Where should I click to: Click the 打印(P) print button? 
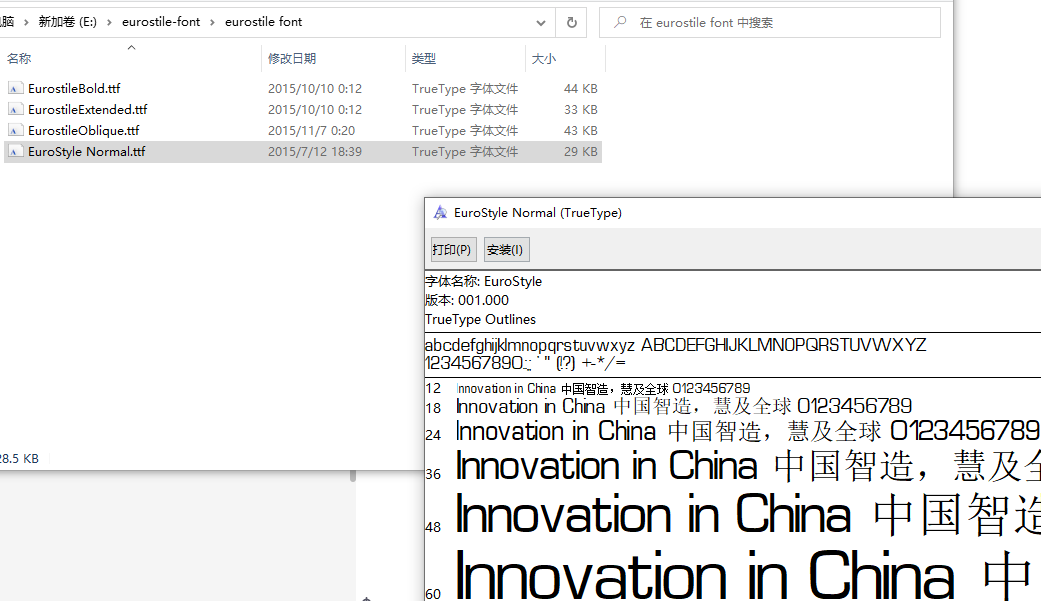tap(452, 250)
